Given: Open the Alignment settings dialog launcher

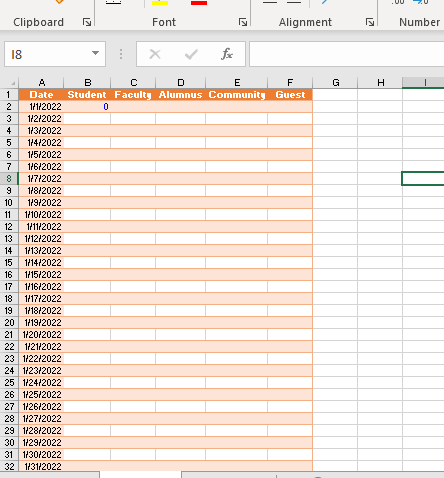Looking at the screenshot, I should click(370, 22).
